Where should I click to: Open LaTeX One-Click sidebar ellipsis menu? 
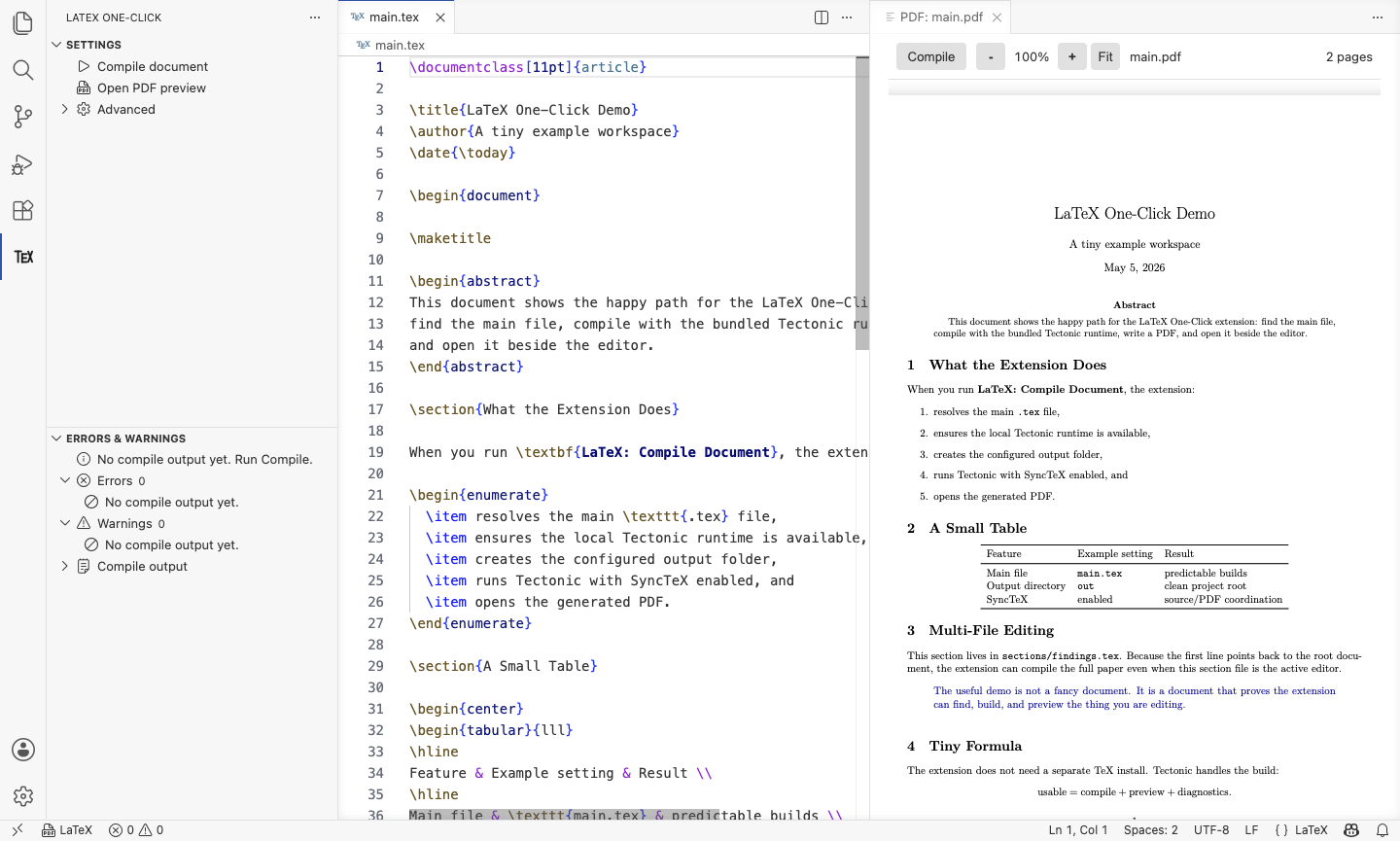point(315,18)
